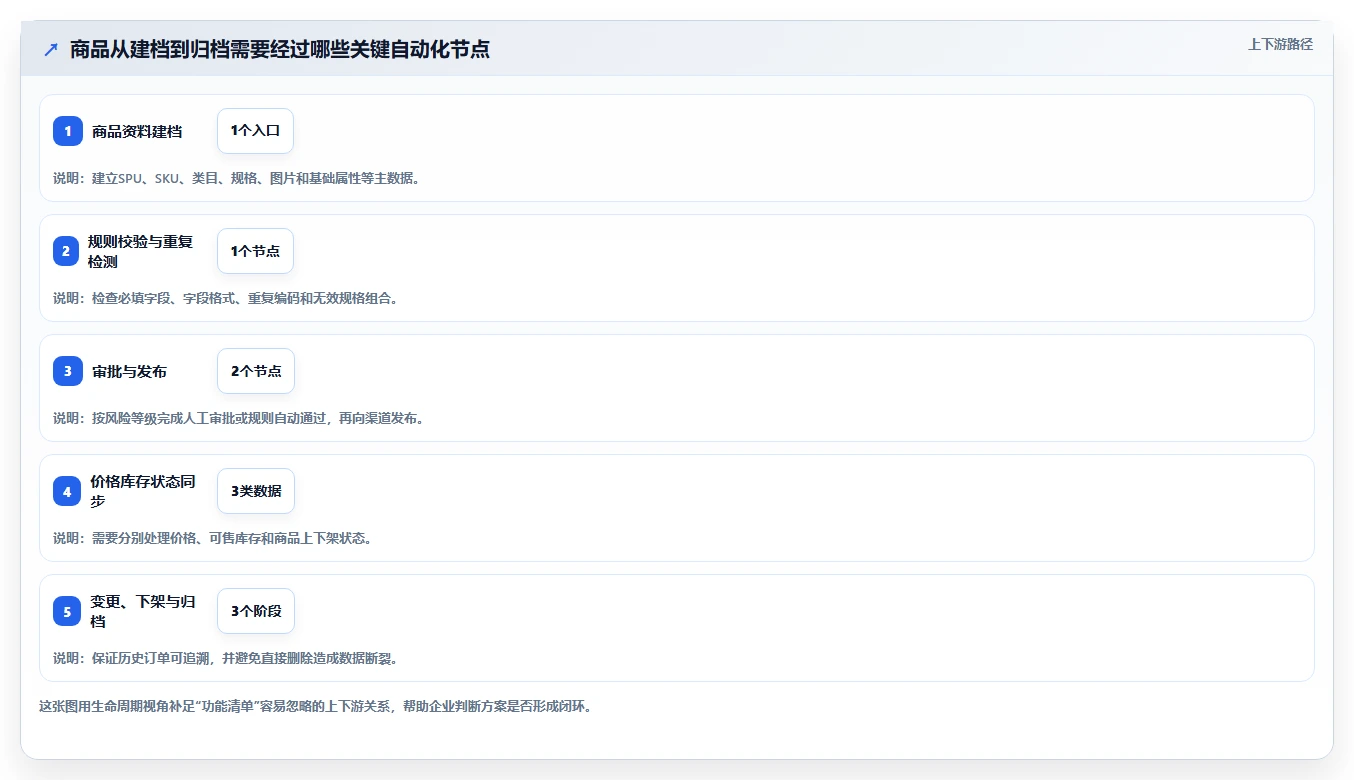
Task: Click the step name 审批与发布
Action: pyautogui.click(x=129, y=371)
